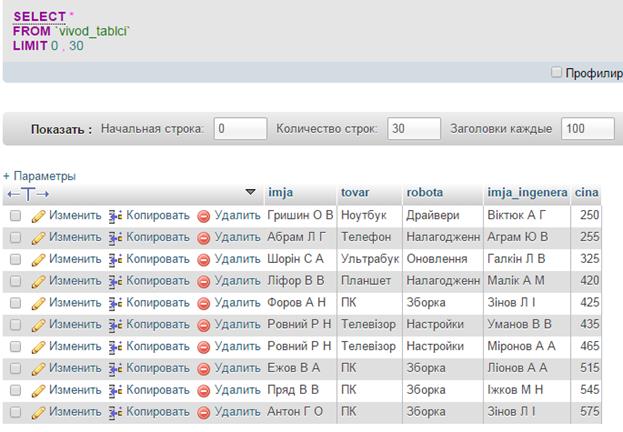This screenshot has height=432, width=623.
Task: Sort the table by cina column
Action: 586,192
